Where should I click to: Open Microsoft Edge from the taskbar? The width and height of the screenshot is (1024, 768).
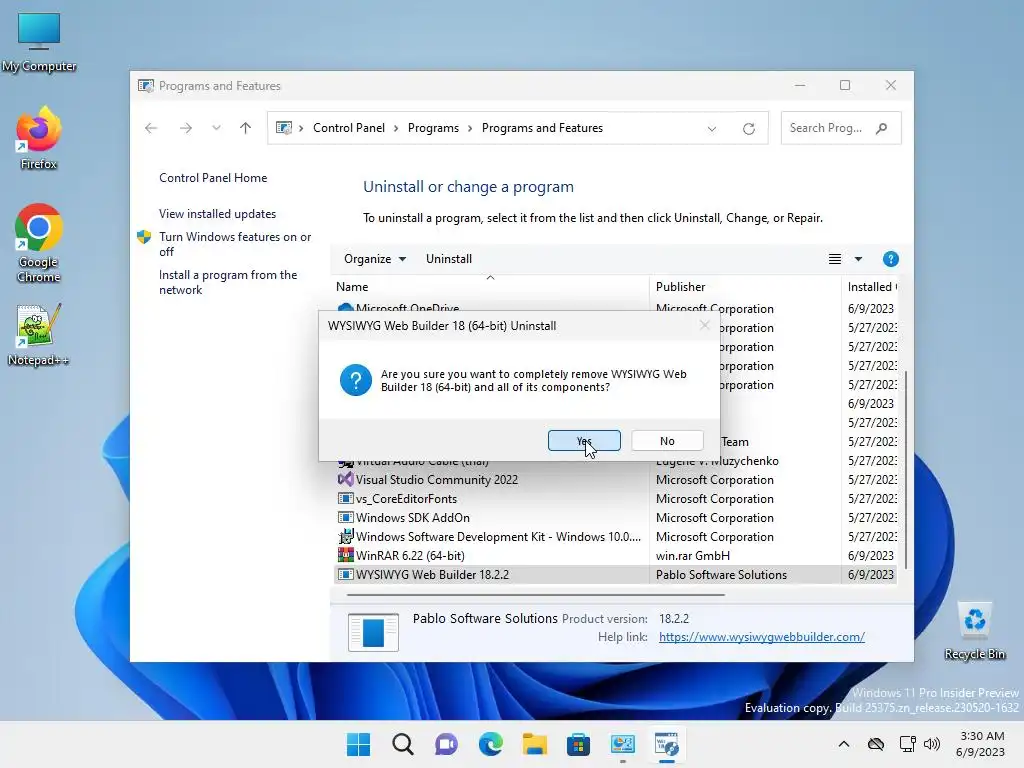(490, 744)
